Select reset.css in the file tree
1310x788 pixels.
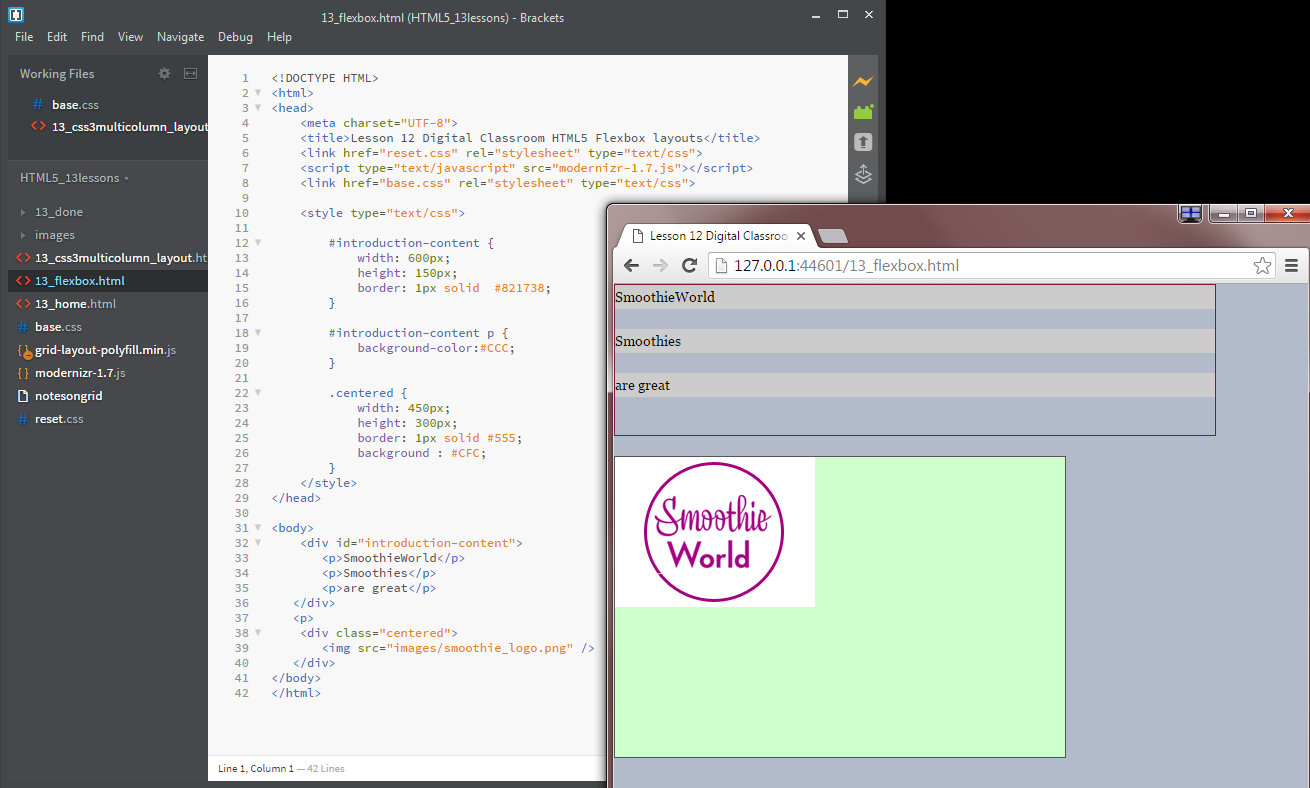pos(58,419)
